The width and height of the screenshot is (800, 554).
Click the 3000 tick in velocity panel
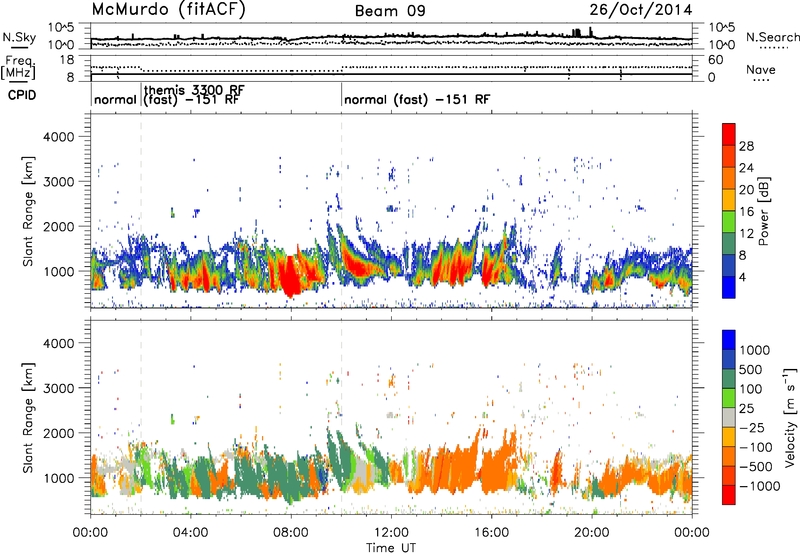pos(58,388)
